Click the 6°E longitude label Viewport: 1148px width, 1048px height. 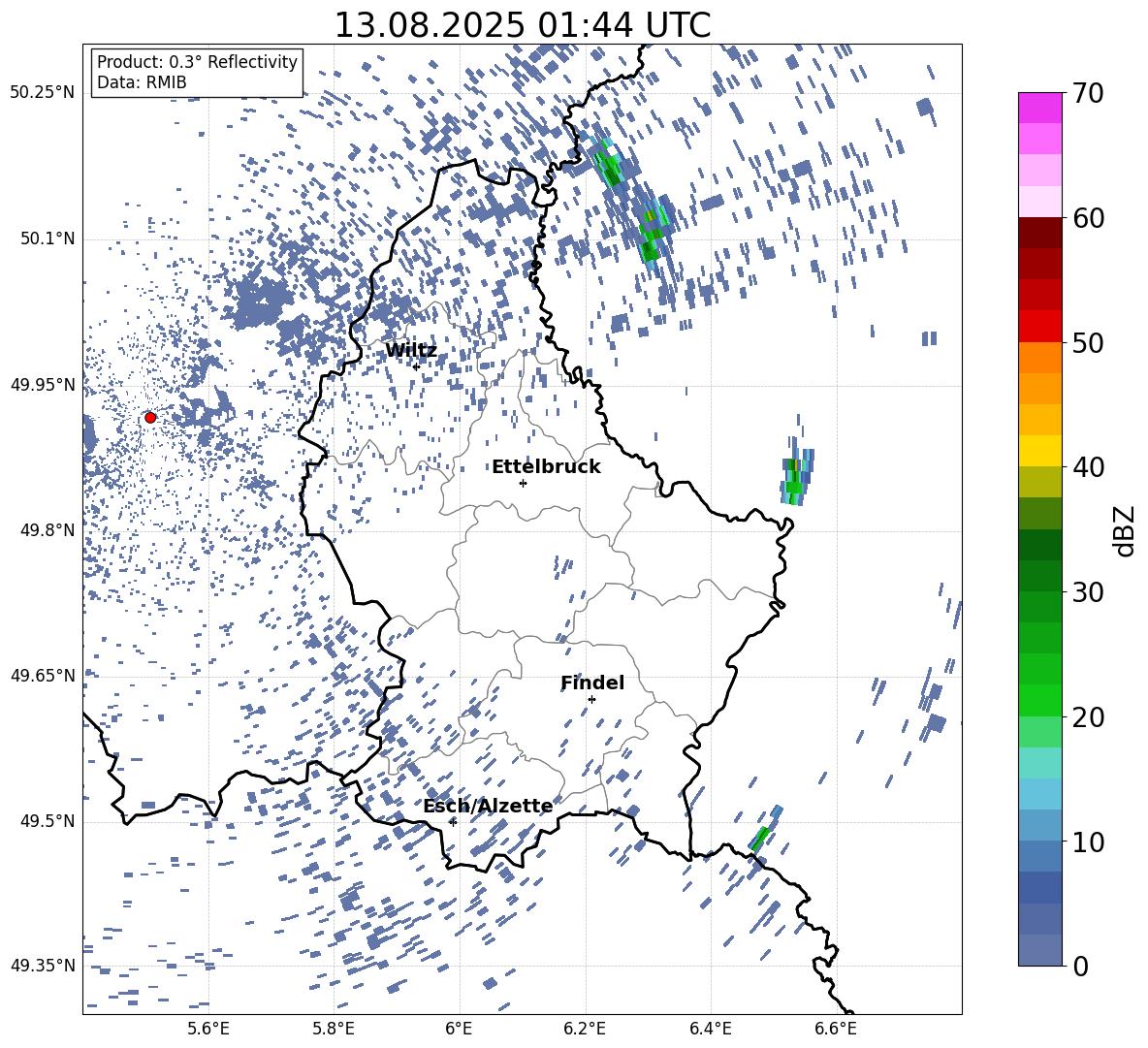459,1029
